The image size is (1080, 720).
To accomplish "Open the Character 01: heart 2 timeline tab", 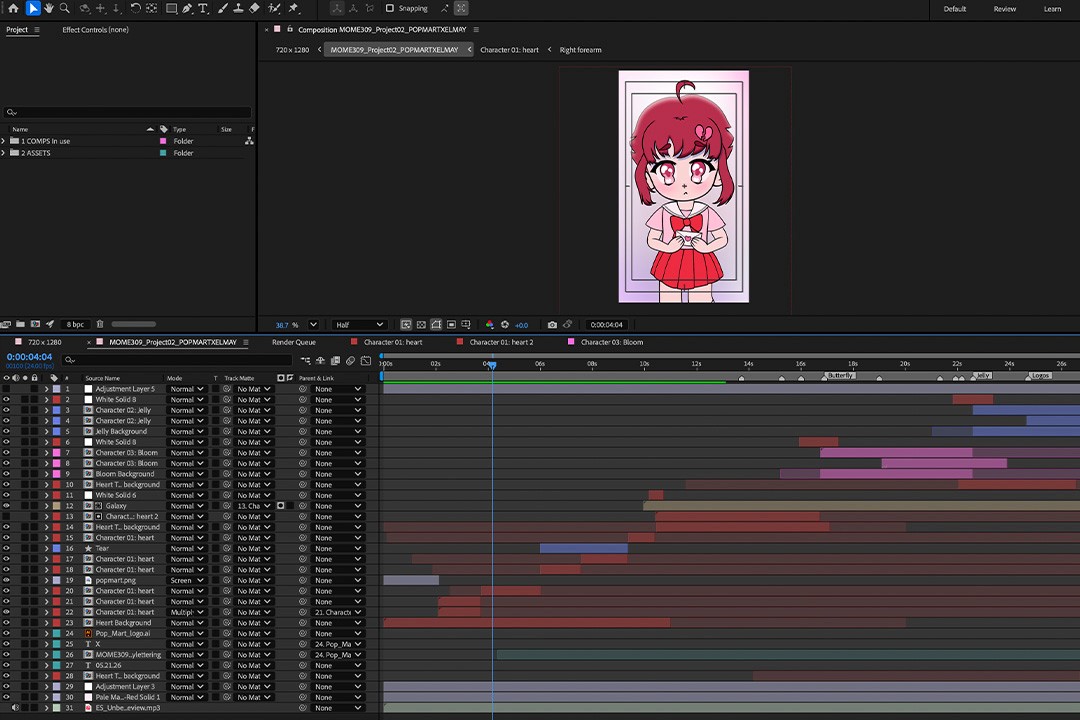I will [501, 342].
